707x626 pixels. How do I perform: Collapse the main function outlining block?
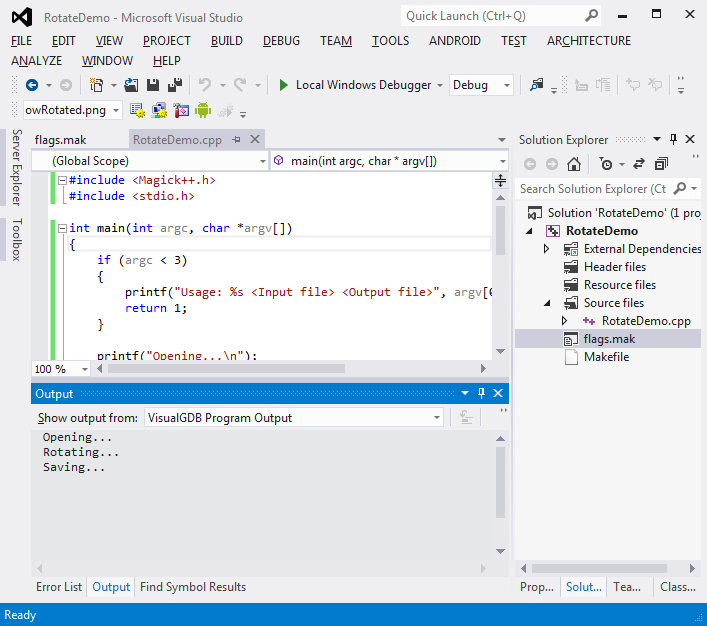pos(63,228)
